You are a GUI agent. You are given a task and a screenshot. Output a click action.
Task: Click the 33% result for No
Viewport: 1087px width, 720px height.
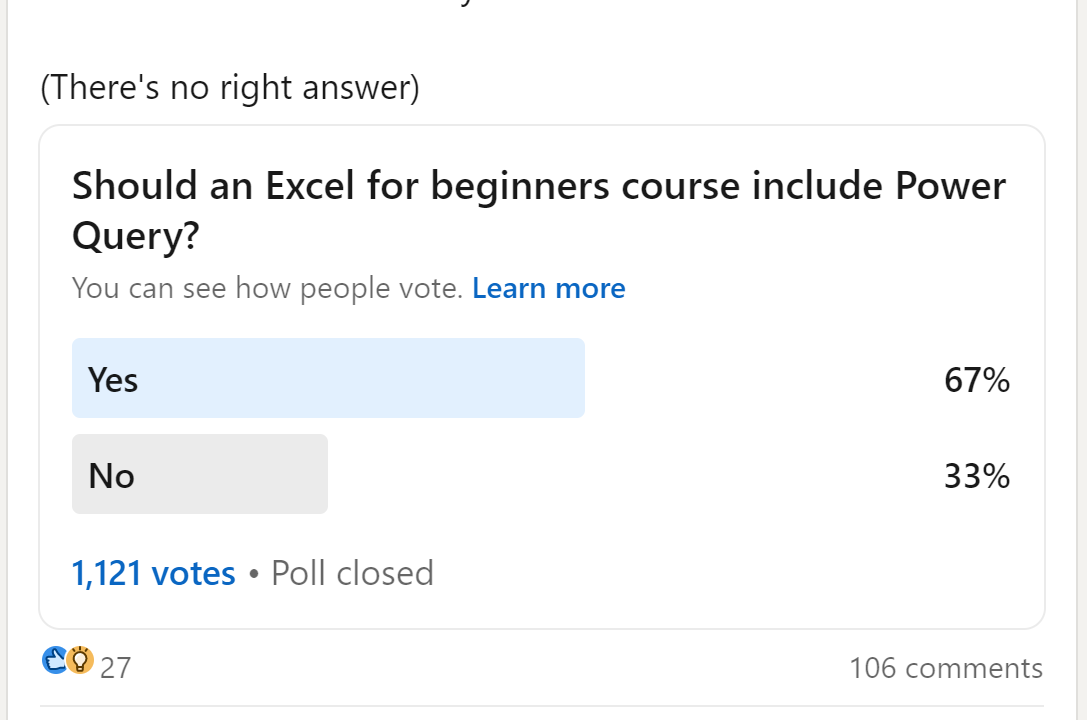click(976, 476)
